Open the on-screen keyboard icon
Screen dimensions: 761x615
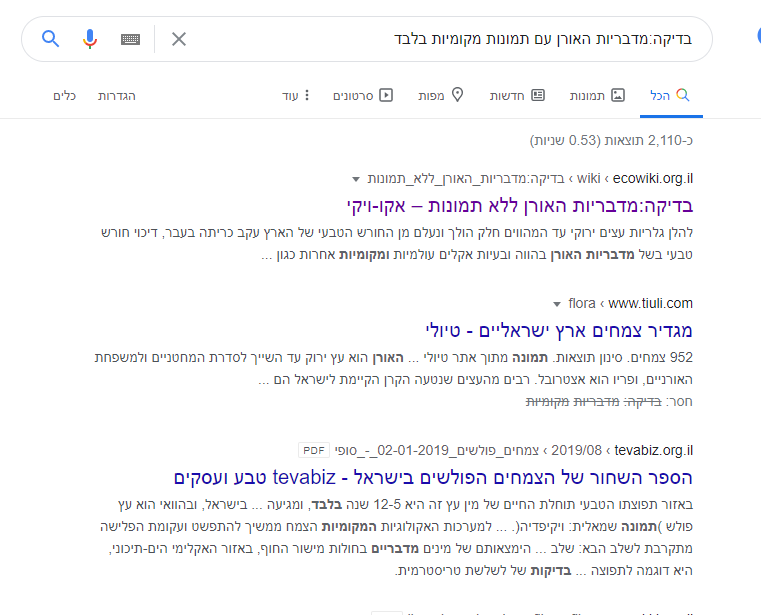tap(130, 39)
